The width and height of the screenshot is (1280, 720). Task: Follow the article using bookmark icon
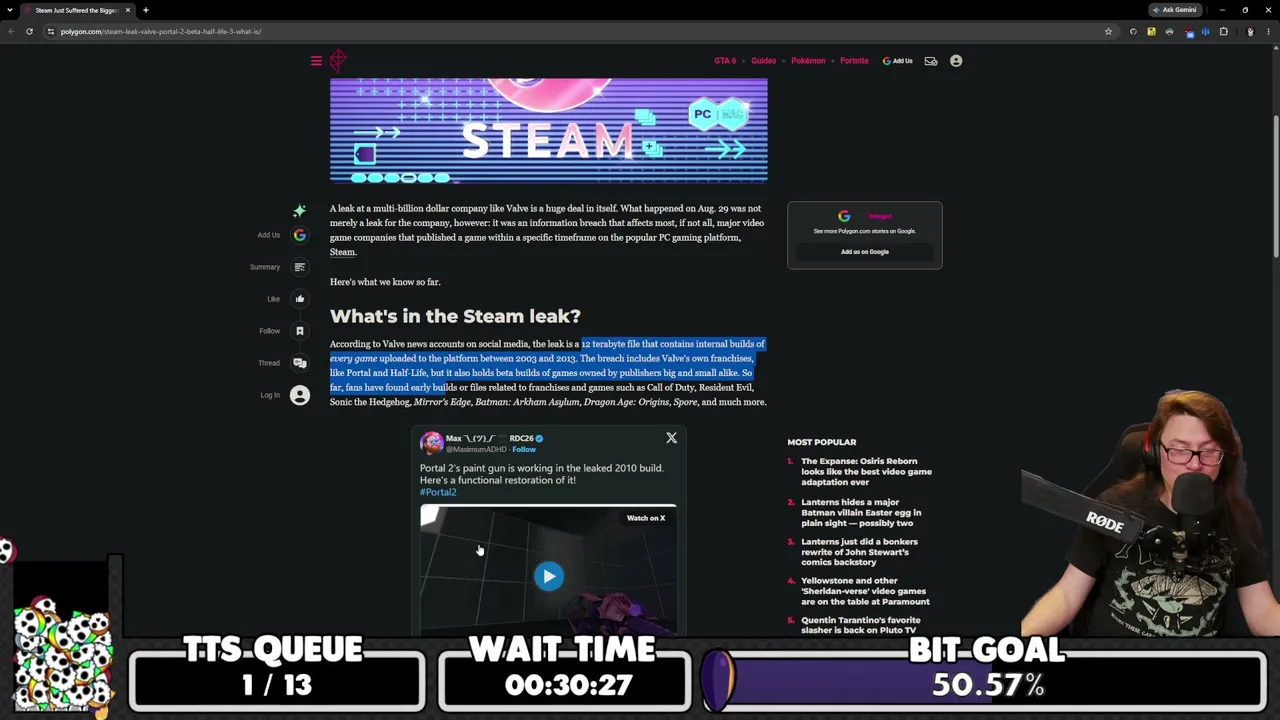(x=299, y=331)
